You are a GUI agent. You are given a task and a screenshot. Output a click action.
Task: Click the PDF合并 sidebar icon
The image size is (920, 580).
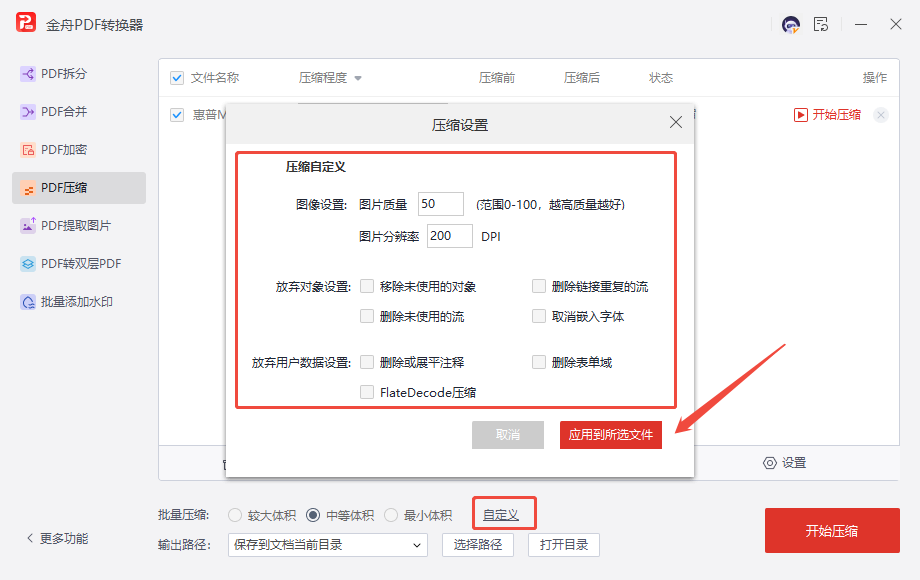click(x=28, y=111)
